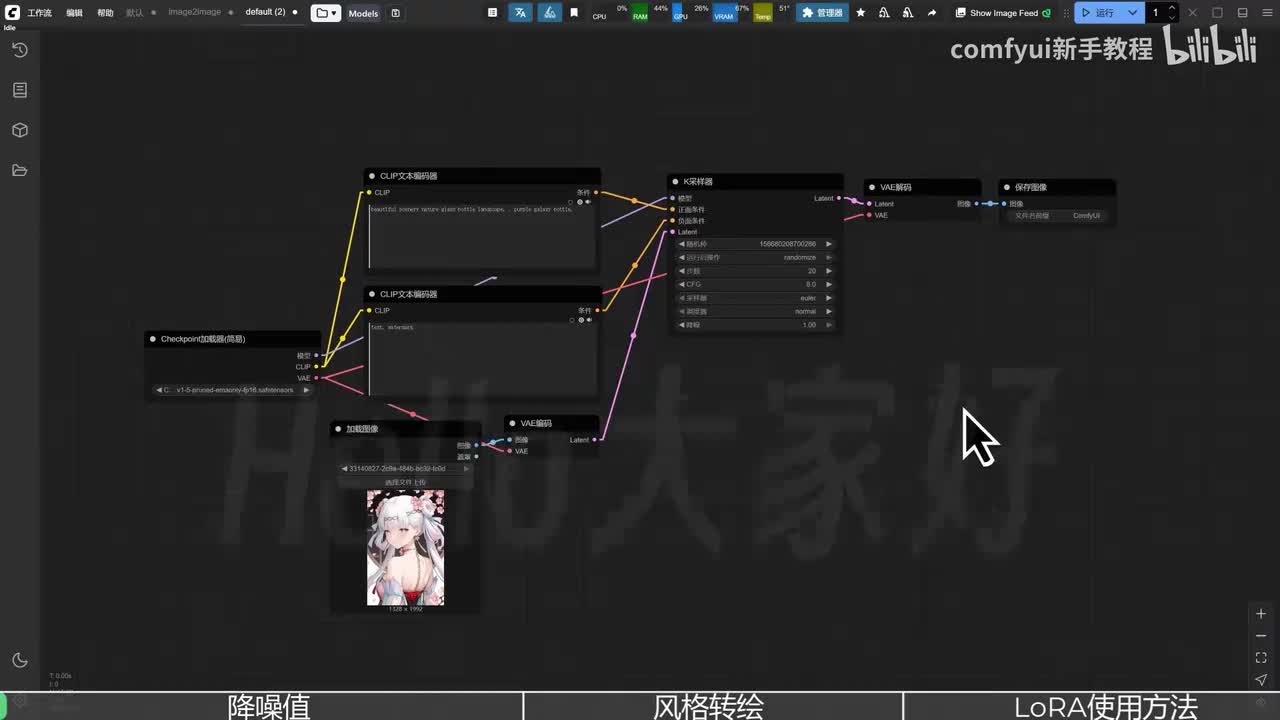Screen dimensions: 1280x720
Task: Open the run mode dropdown arrow
Action: (x=1132, y=13)
